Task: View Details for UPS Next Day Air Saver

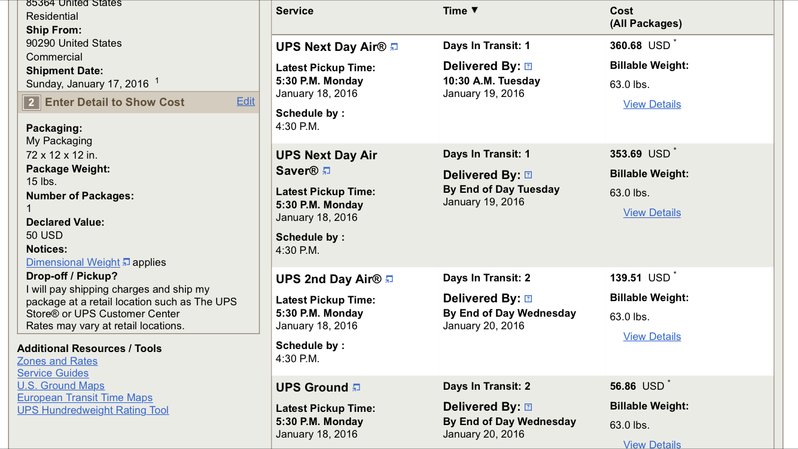Action: point(652,212)
